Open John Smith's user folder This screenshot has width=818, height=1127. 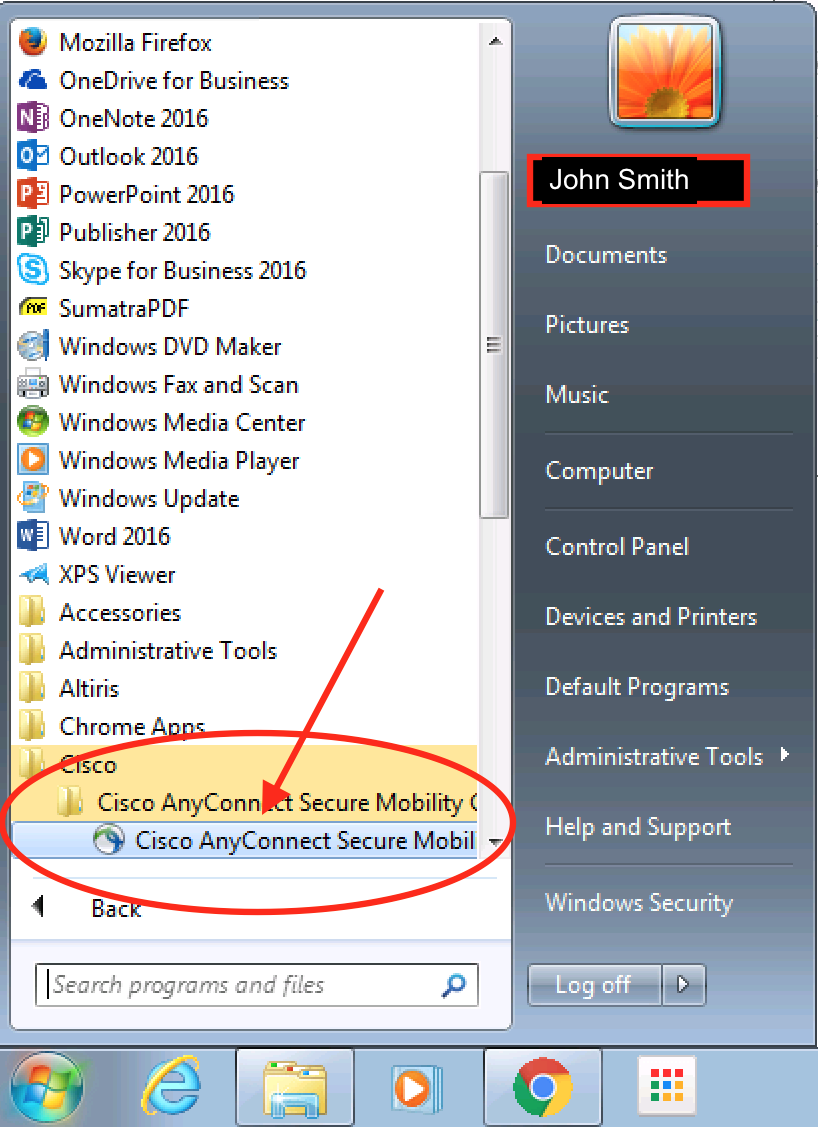pos(638,180)
